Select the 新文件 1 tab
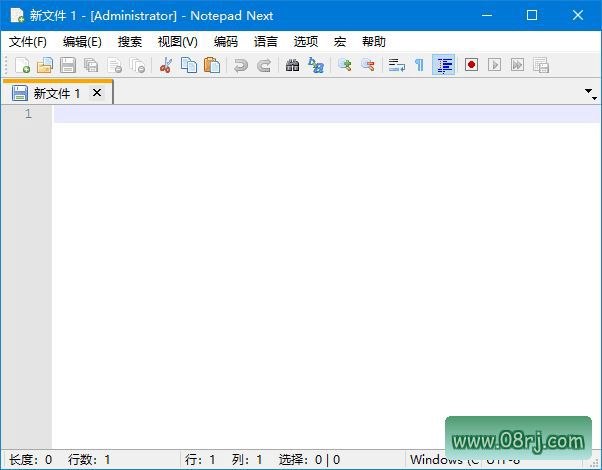Image resolution: width=602 pixels, height=470 pixels. tap(56, 93)
